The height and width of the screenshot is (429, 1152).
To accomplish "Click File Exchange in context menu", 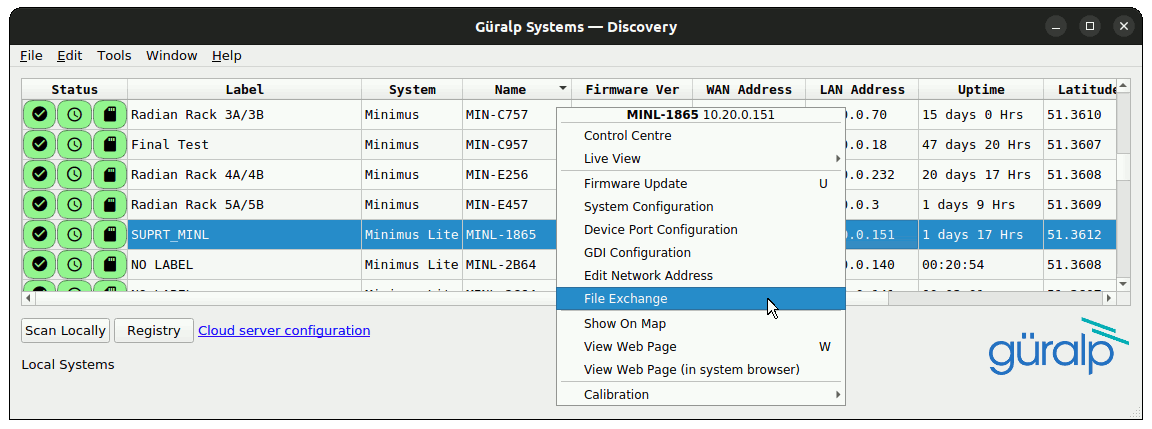I will [x=701, y=299].
